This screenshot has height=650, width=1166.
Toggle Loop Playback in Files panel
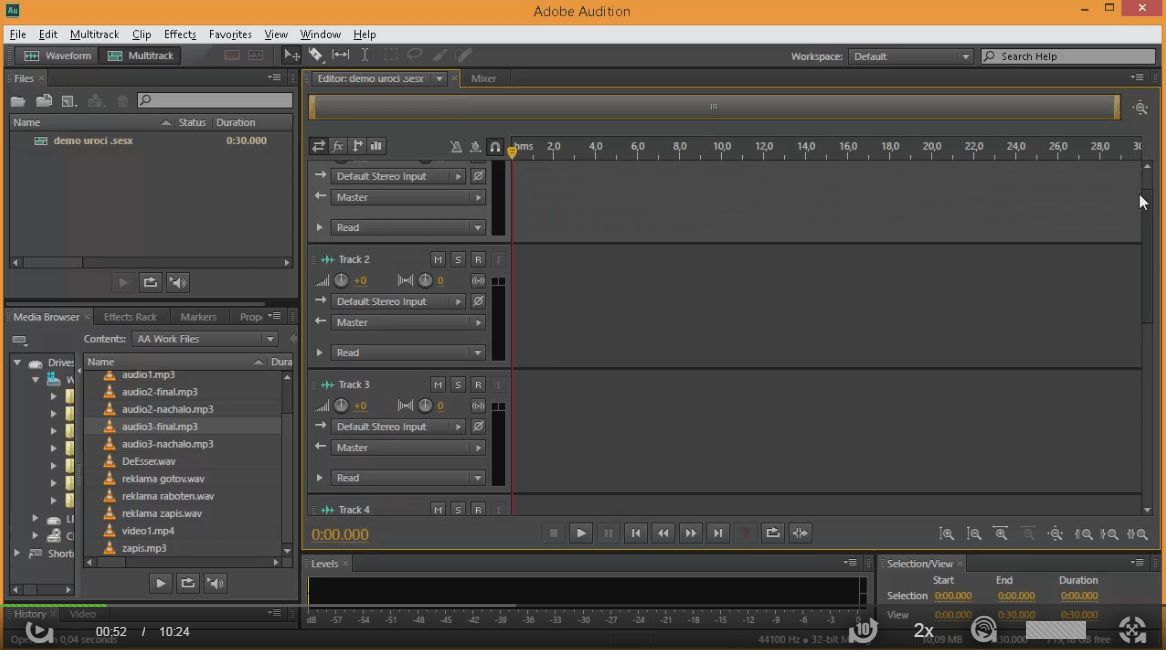click(150, 283)
